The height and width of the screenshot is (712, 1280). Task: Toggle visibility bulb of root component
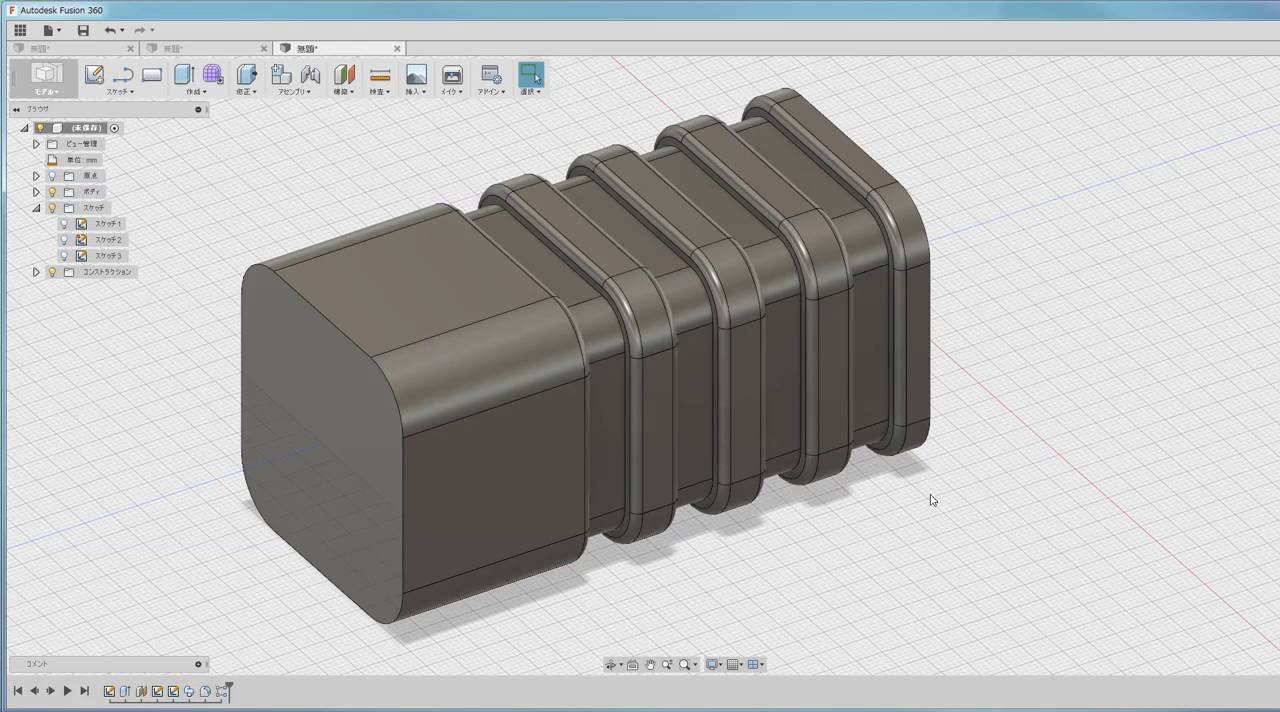(40, 128)
